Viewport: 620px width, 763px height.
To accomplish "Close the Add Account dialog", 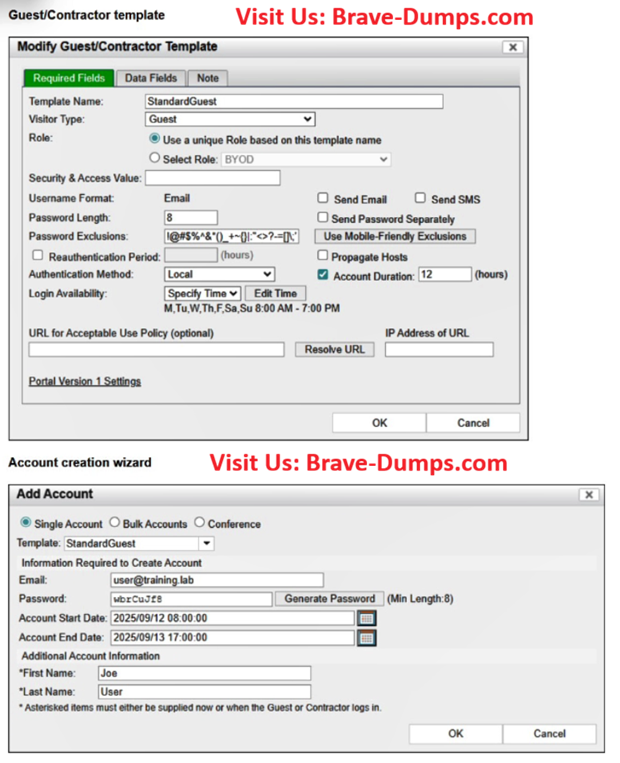I will click(589, 494).
